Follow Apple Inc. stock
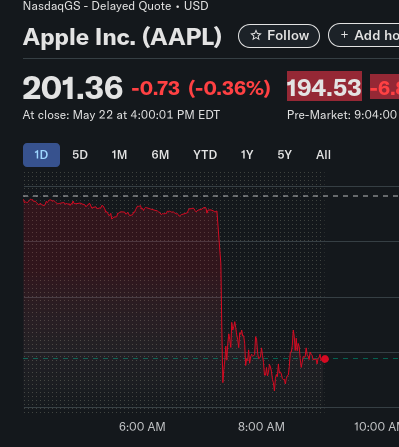The height and width of the screenshot is (447, 399). 279,36
